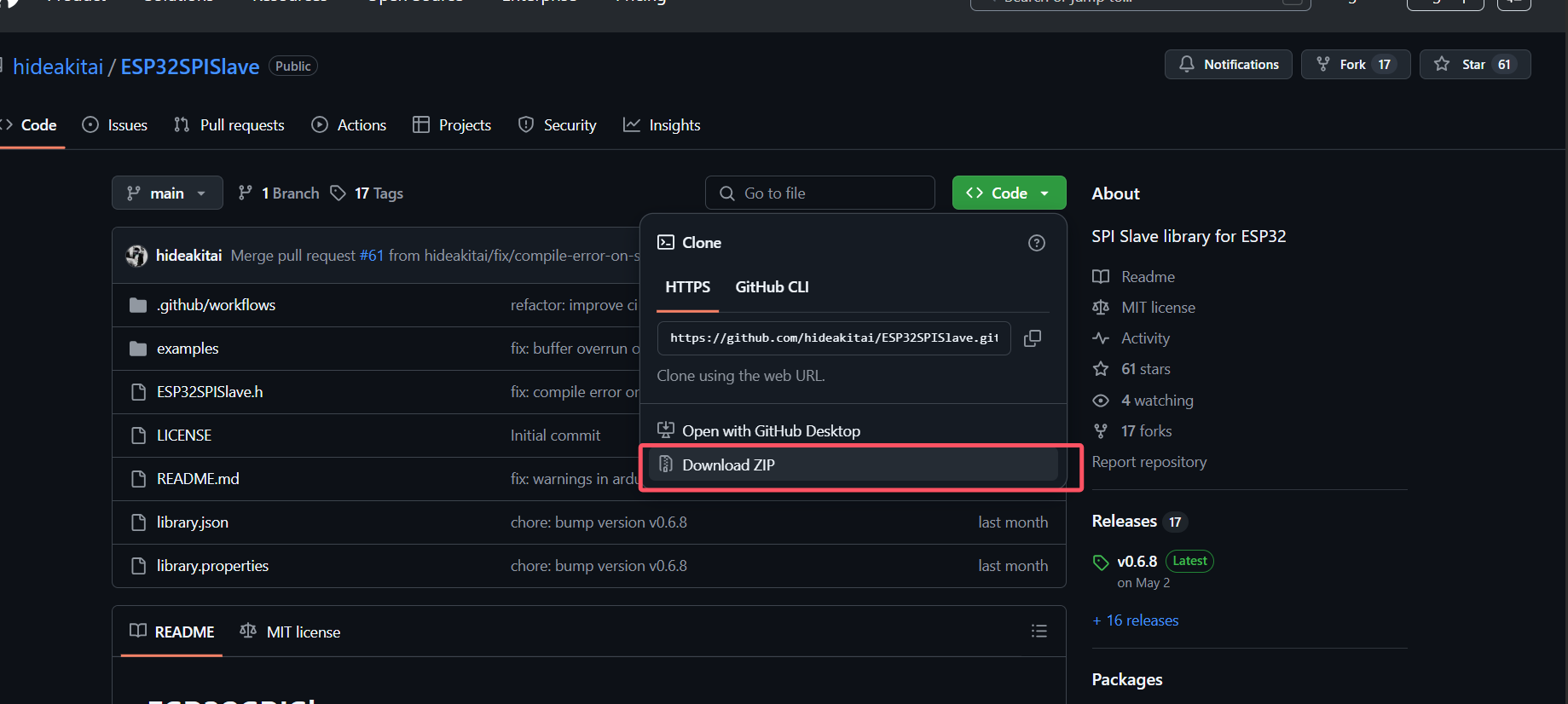
Task: Open the 'Initial commit' message for LICENSE
Action: point(555,436)
